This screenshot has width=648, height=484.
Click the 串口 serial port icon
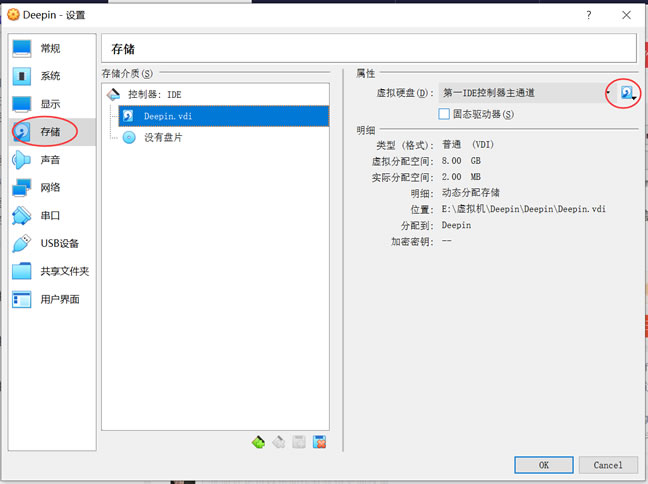(x=21, y=215)
